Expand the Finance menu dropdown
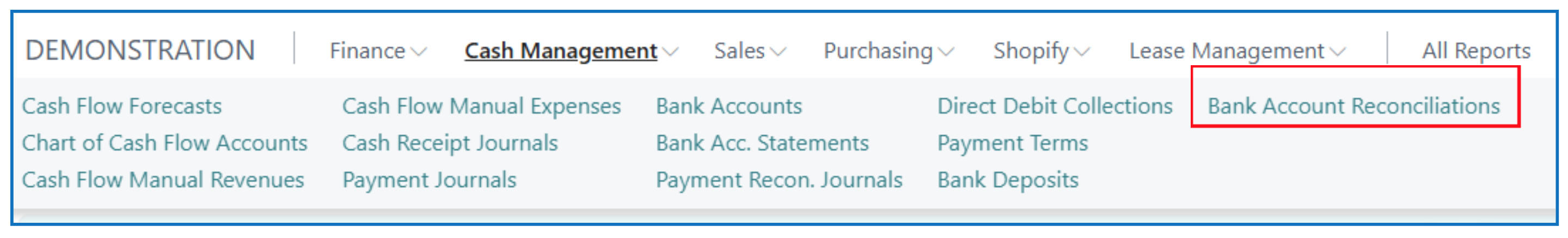This screenshot has width=1568, height=238. tap(377, 51)
